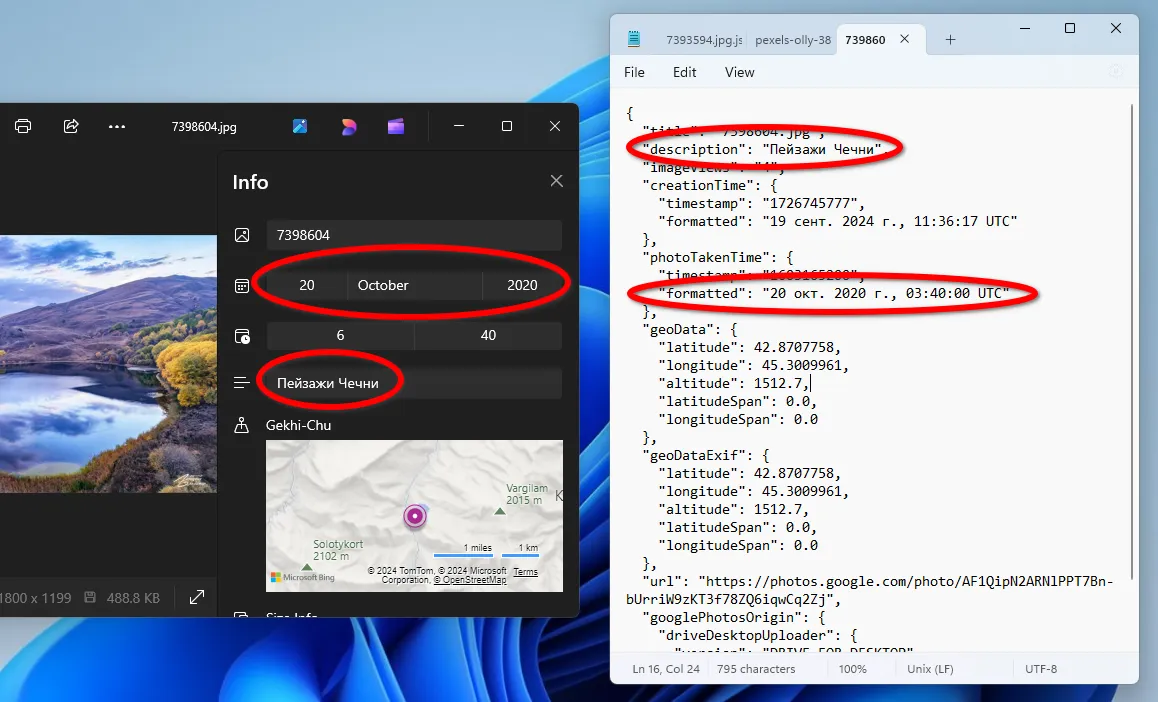The height and width of the screenshot is (702, 1158).
Task: Close the Info panel
Action: (557, 181)
